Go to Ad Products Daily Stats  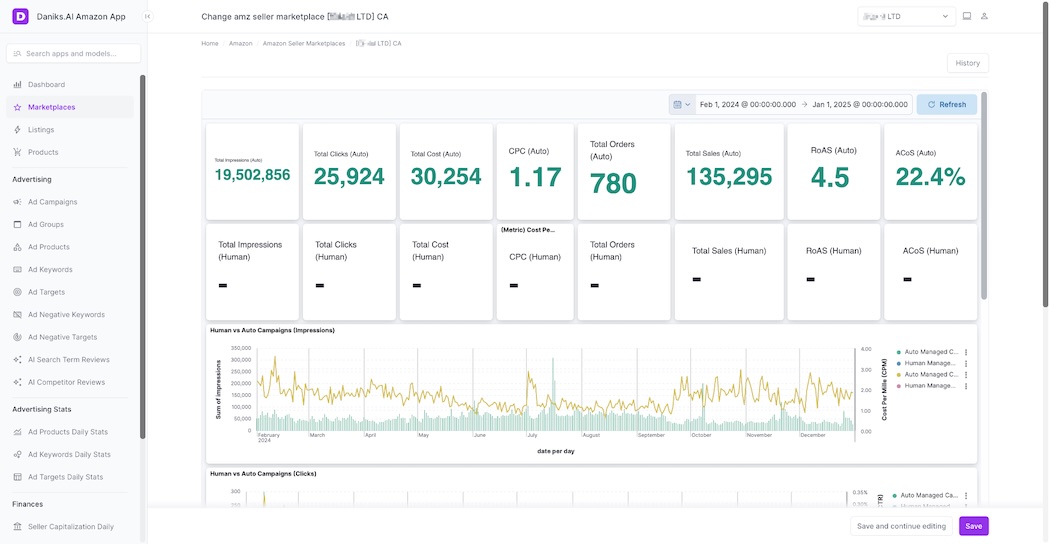[67, 432]
